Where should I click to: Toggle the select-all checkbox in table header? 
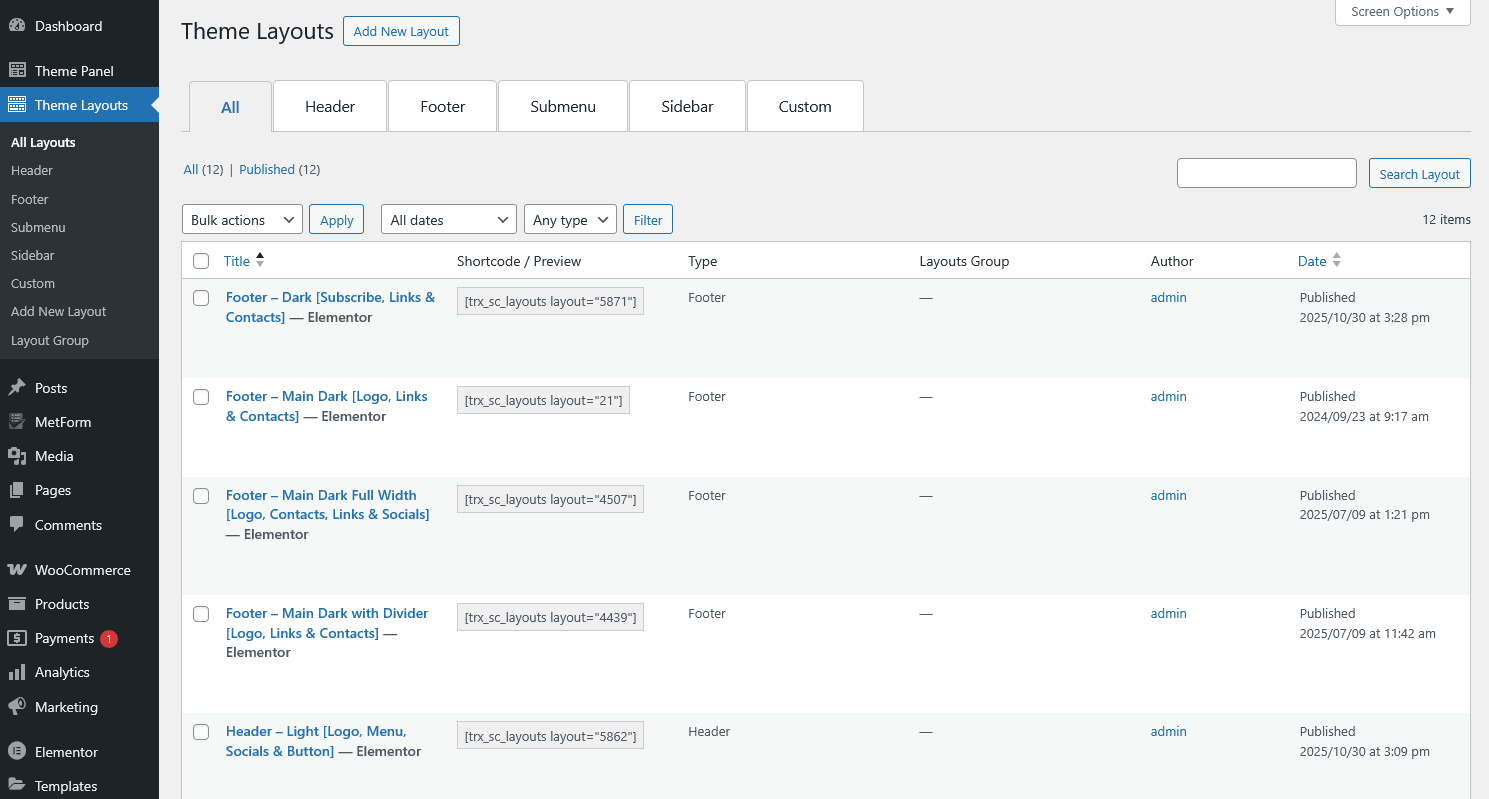(x=201, y=261)
